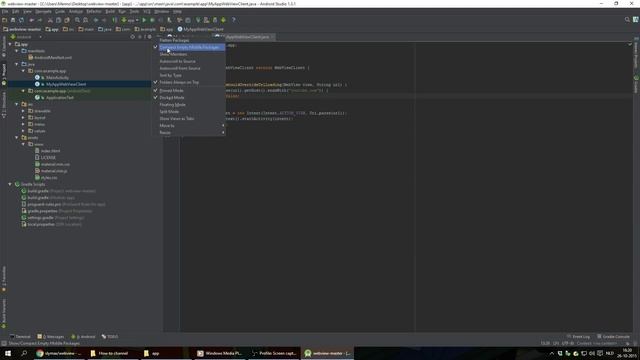
Task: Collapse the manifests folder node
Action: [17, 51]
